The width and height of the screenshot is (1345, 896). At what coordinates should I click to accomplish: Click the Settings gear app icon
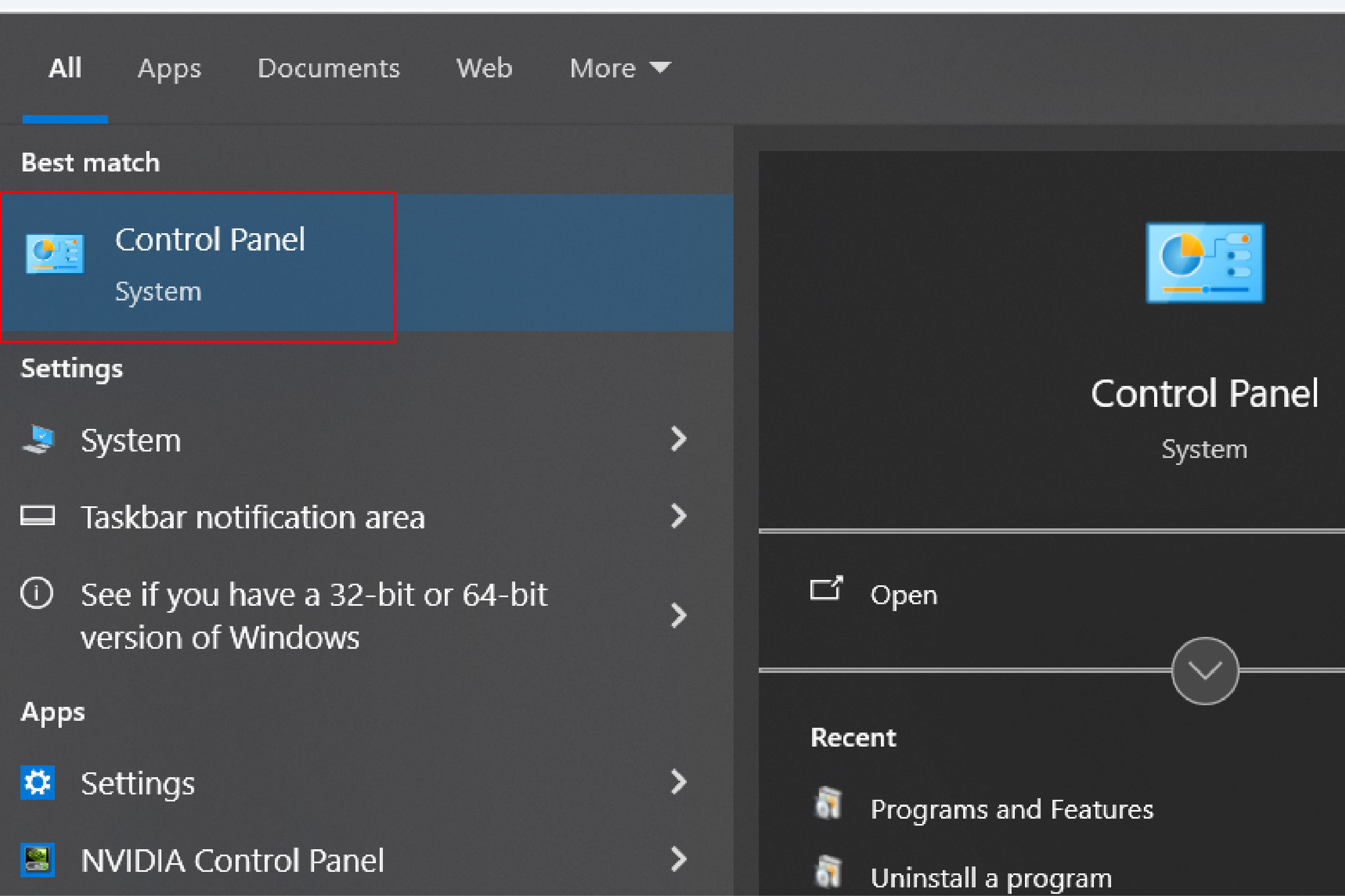click(38, 782)
